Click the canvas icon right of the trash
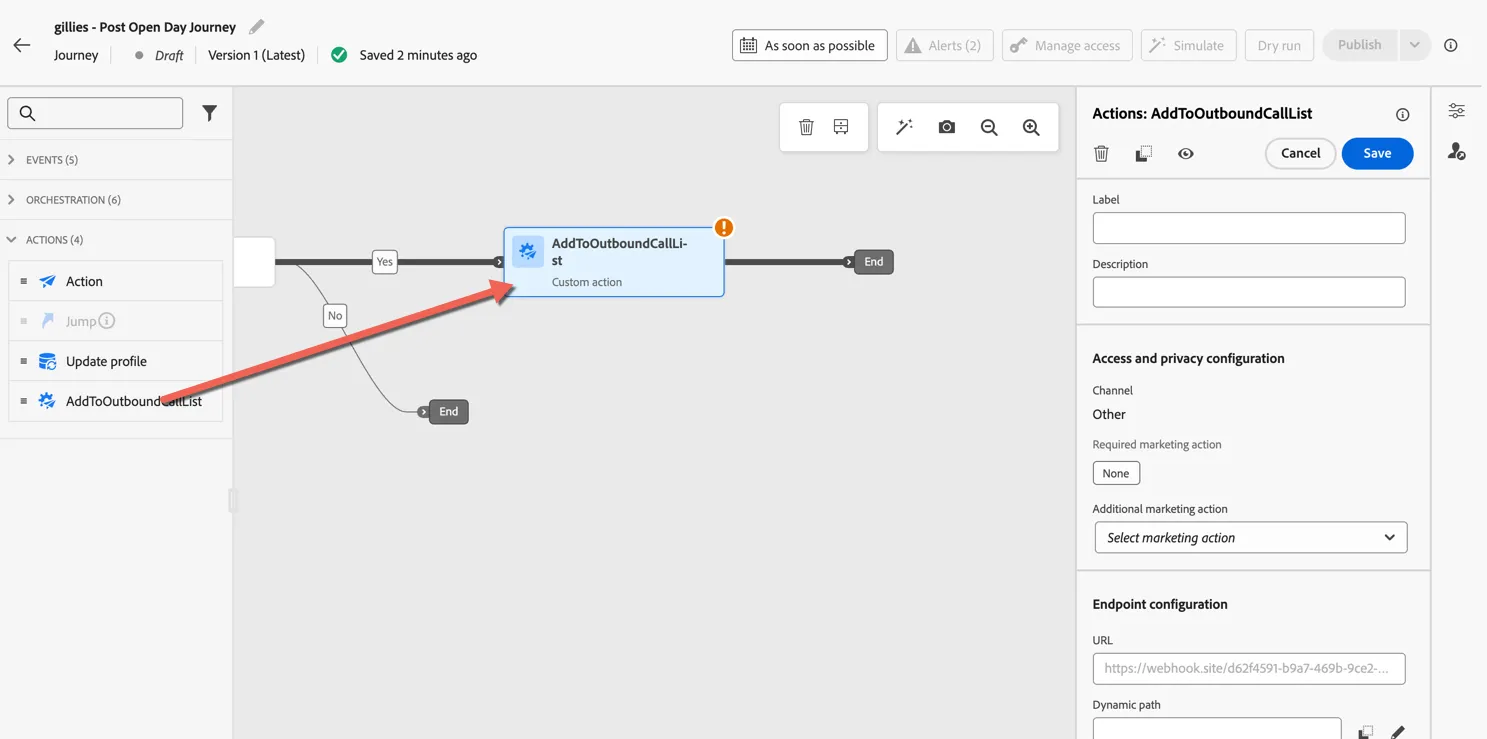 [x=841, y=127]
